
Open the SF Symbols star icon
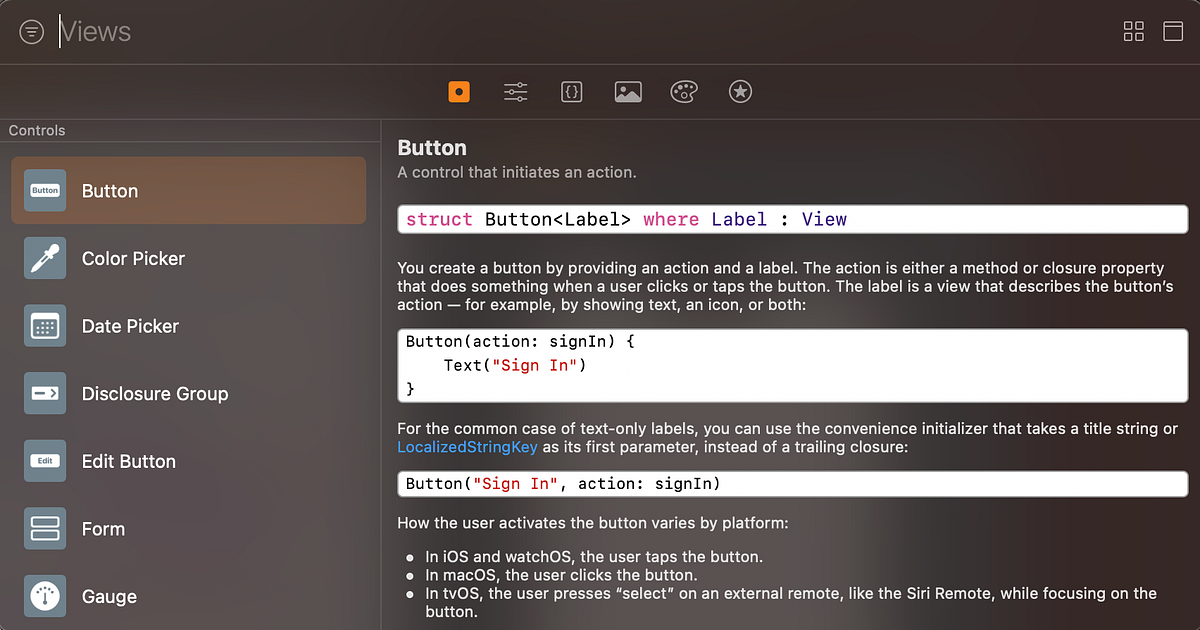740,91
